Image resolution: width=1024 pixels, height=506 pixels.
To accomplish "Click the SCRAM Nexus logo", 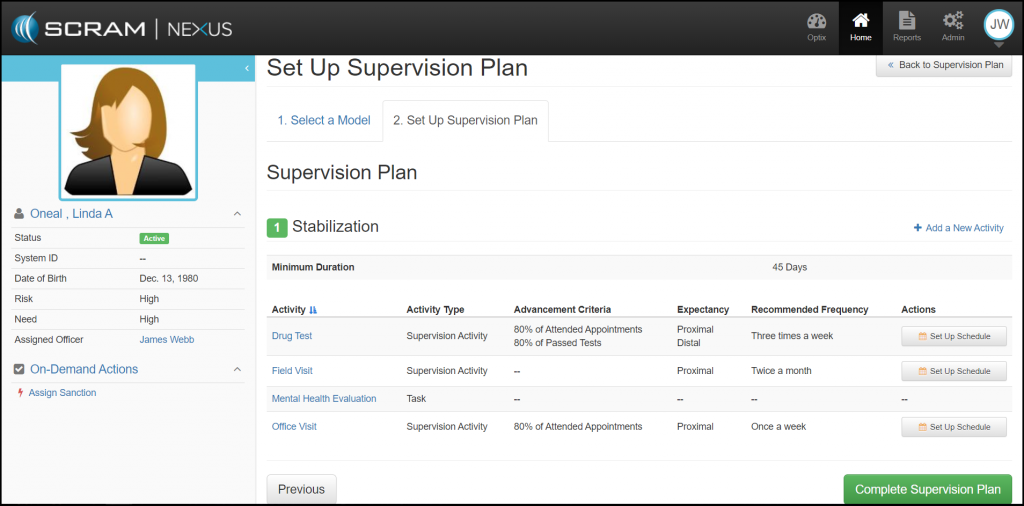I will point(122,28).
